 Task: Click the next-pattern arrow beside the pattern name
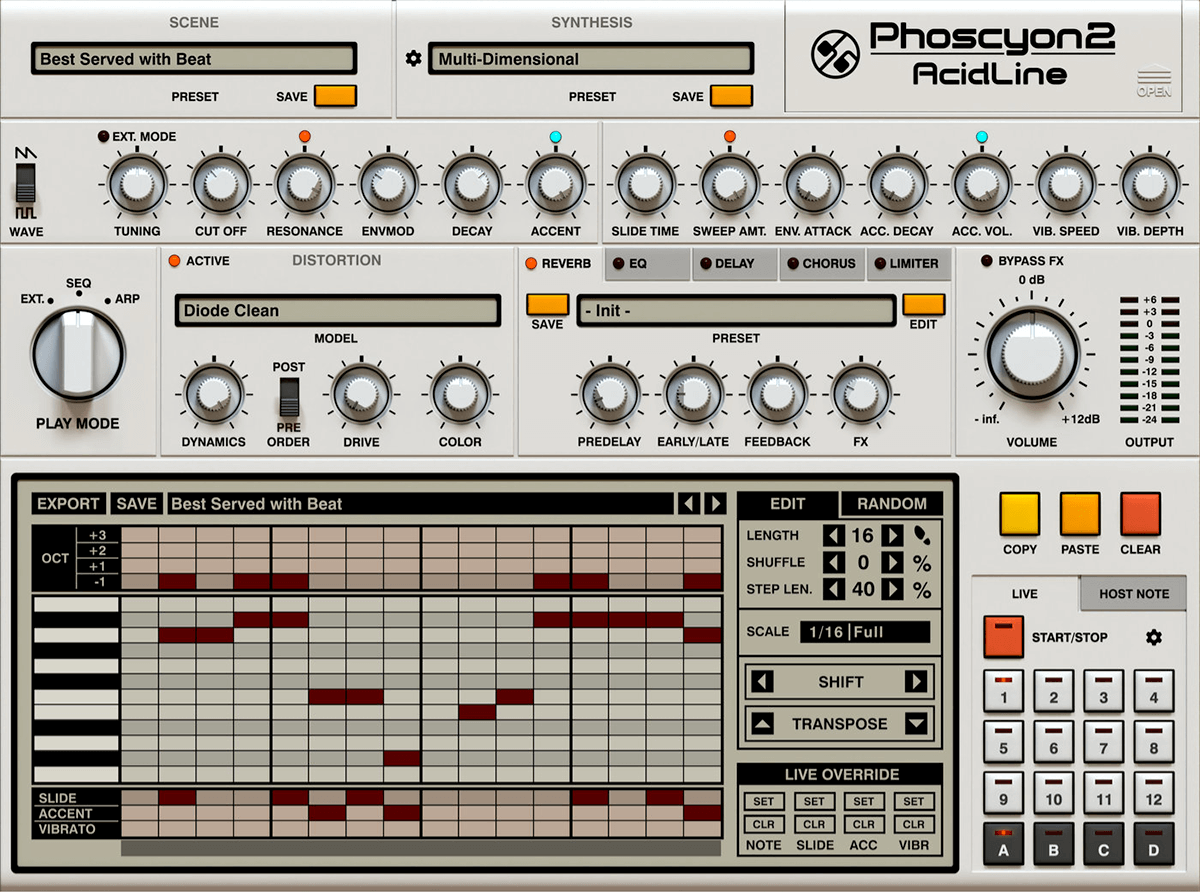[716, 503]
